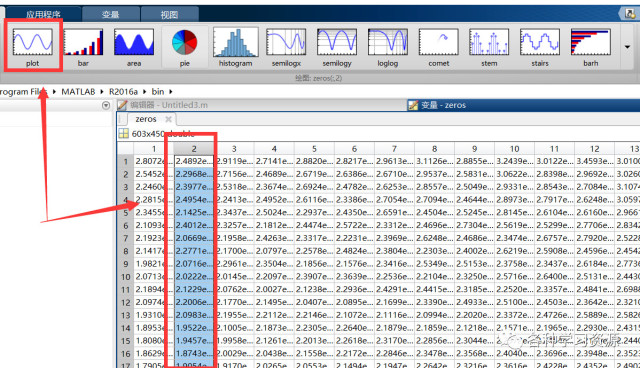The width and height of the screenshot is (640, 368).
Task: Click cell 2.9119e in row 1
Action: [x=234, y=161]
